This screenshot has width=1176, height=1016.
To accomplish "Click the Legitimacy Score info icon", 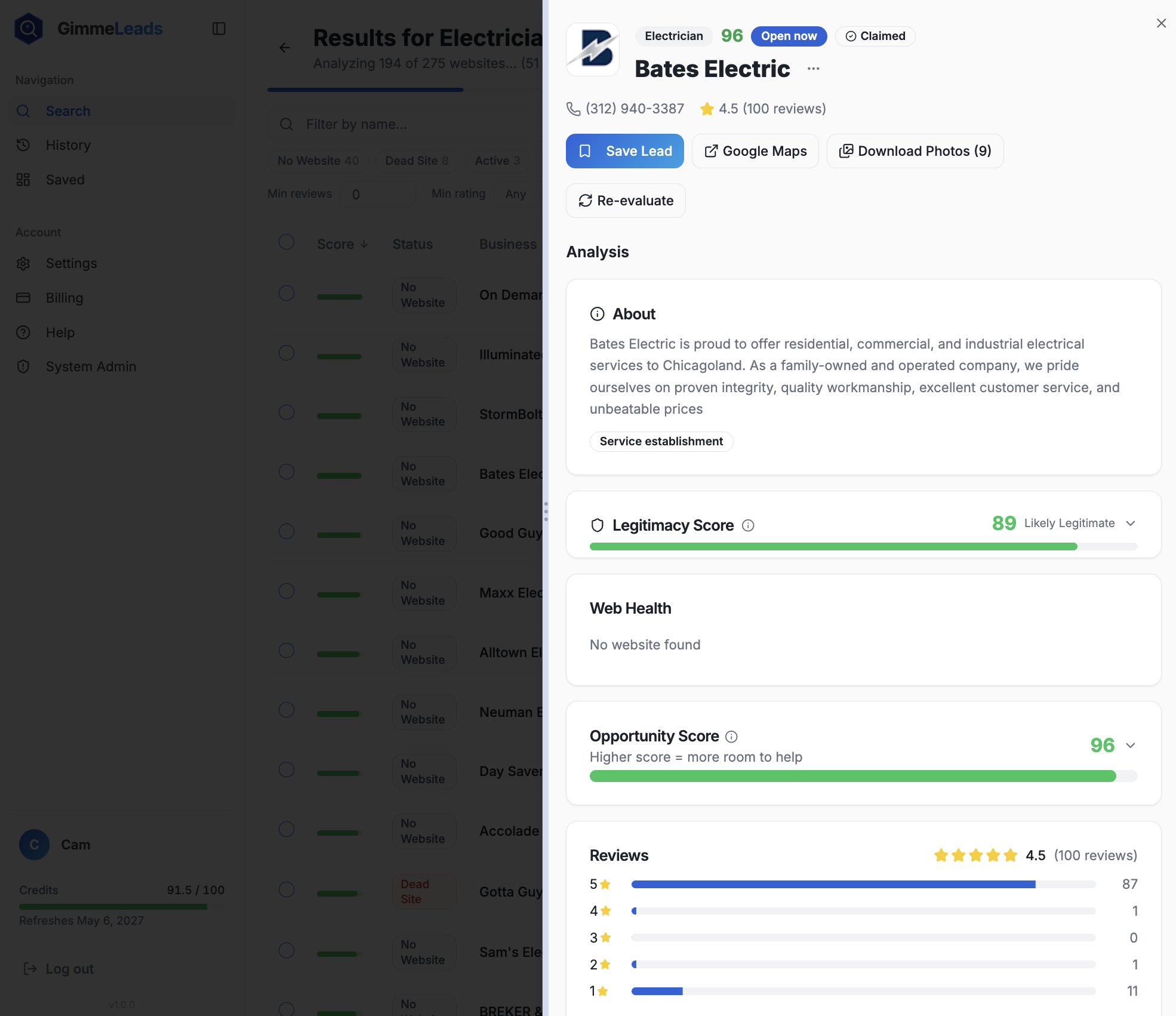I will point(748,525).
